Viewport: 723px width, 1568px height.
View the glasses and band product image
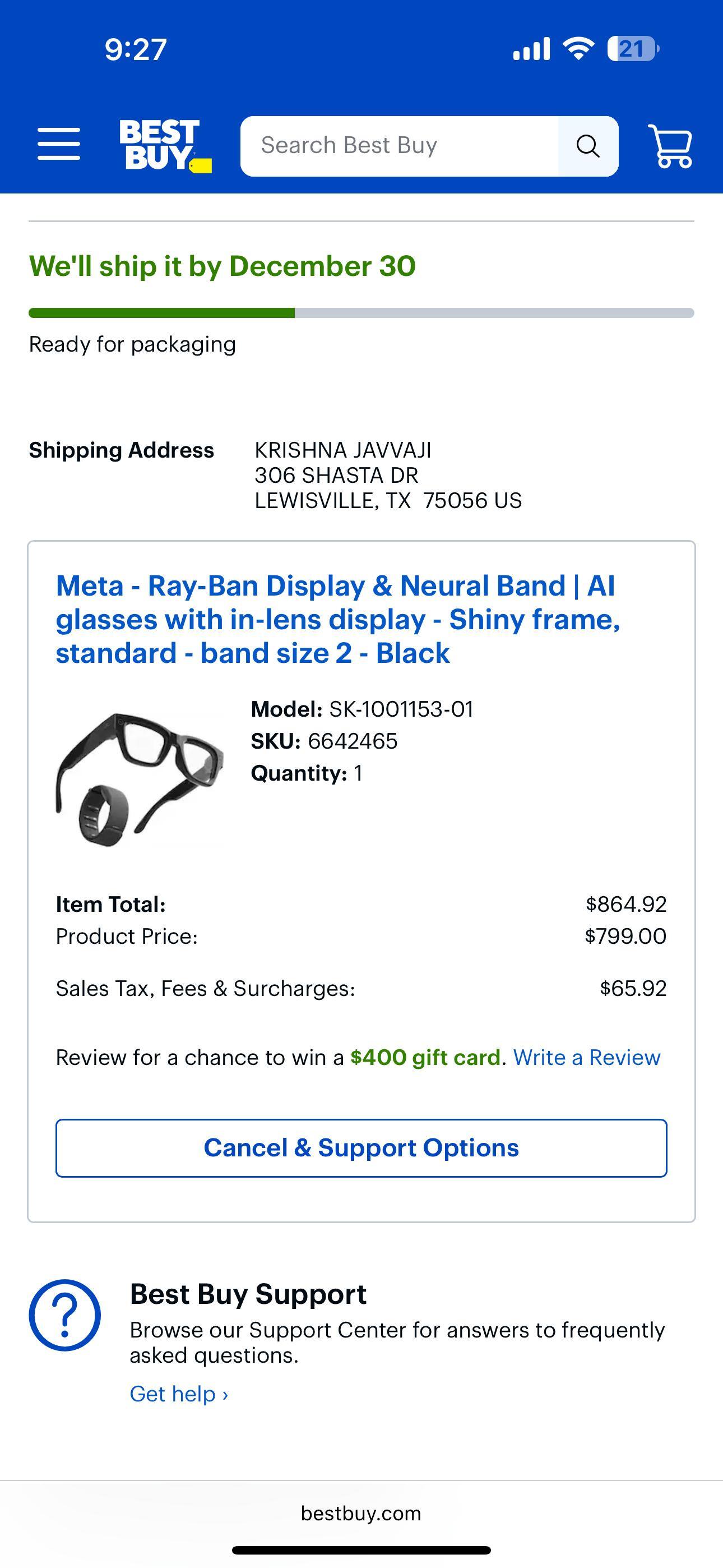tap(140, 779)
